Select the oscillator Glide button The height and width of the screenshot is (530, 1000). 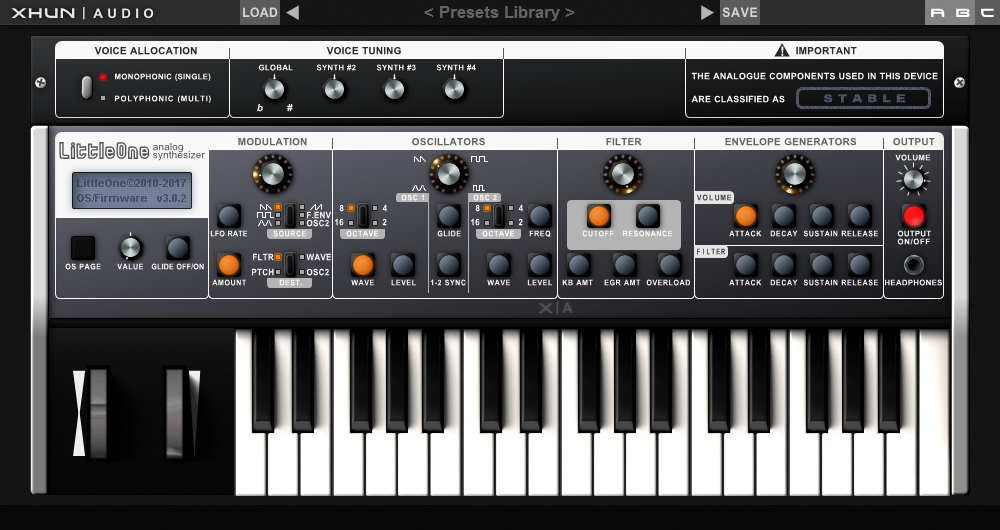point(449,215)
